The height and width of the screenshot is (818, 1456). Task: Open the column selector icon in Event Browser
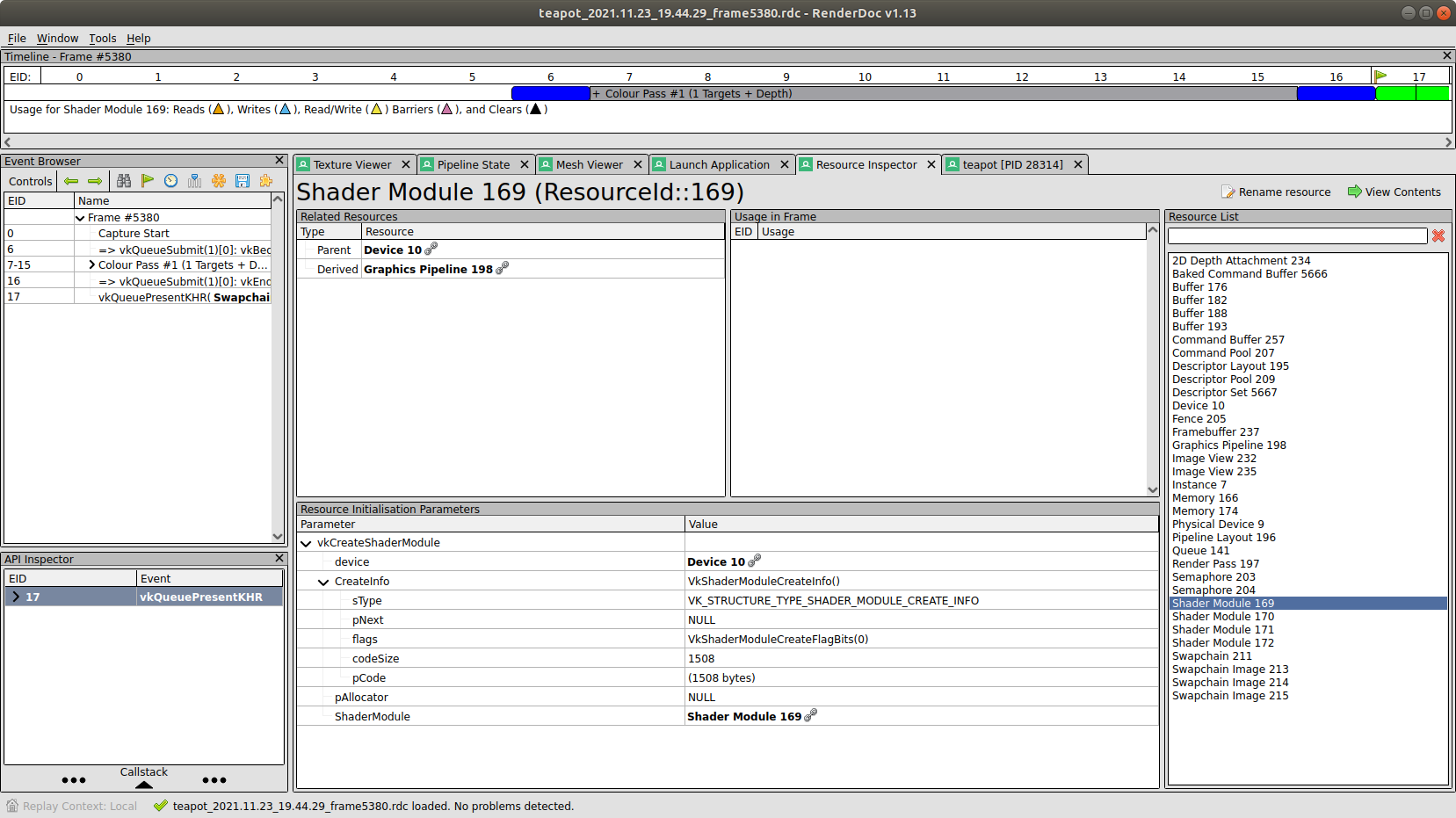coord(195,181)
